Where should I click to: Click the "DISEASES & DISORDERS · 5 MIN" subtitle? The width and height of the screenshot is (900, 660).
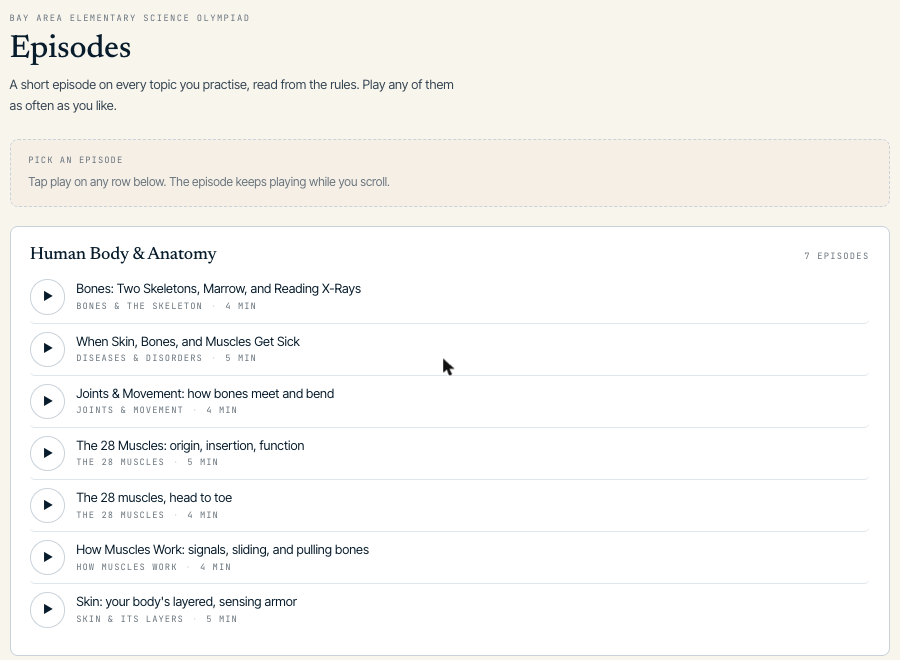point(166,358)
